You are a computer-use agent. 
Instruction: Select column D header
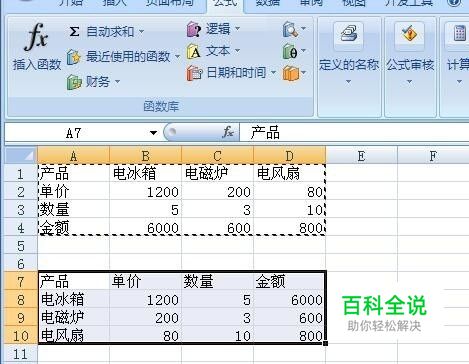click(x=289, y=156)
